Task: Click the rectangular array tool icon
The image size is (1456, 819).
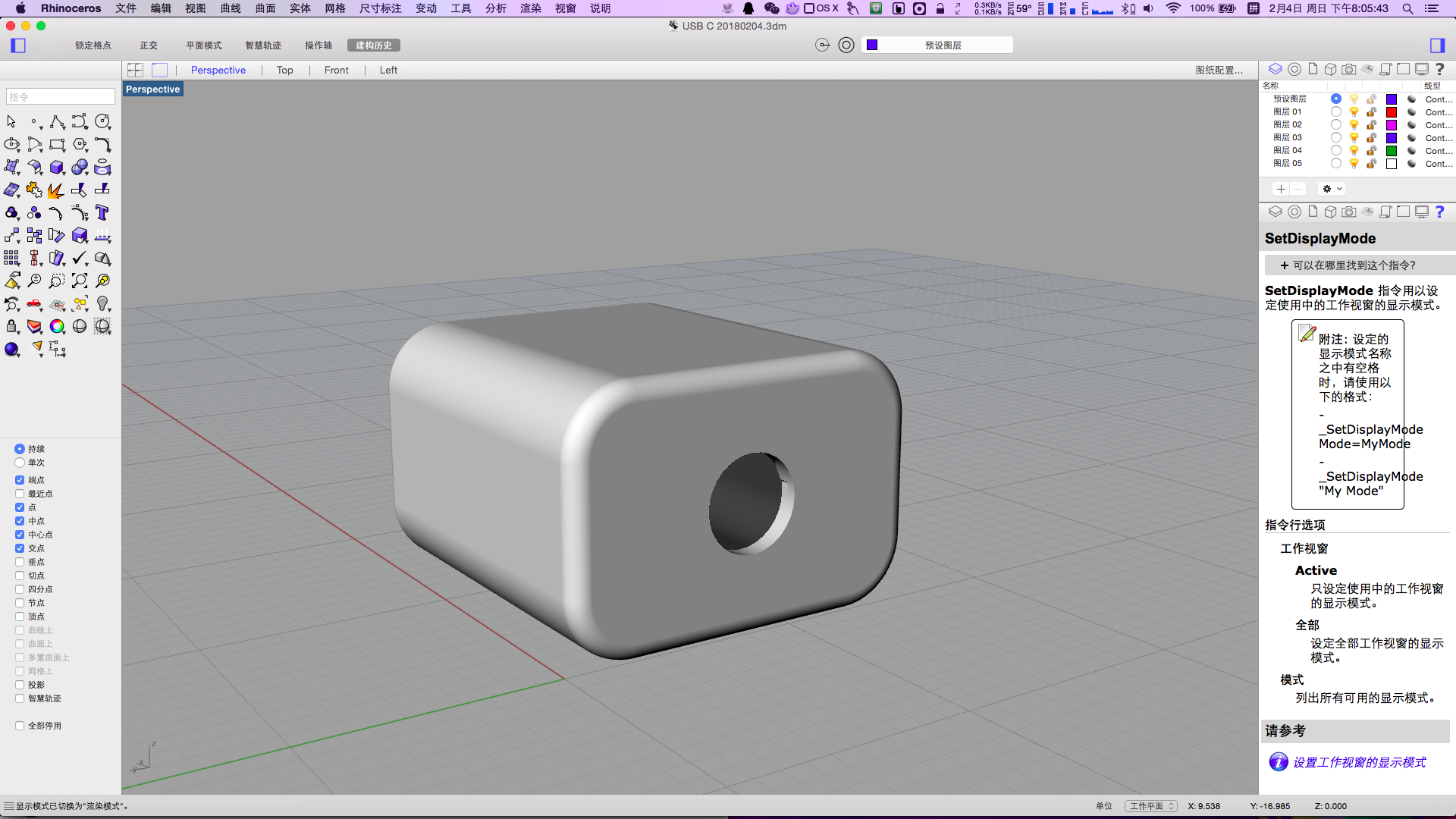Action: click(x=11, y=259)
